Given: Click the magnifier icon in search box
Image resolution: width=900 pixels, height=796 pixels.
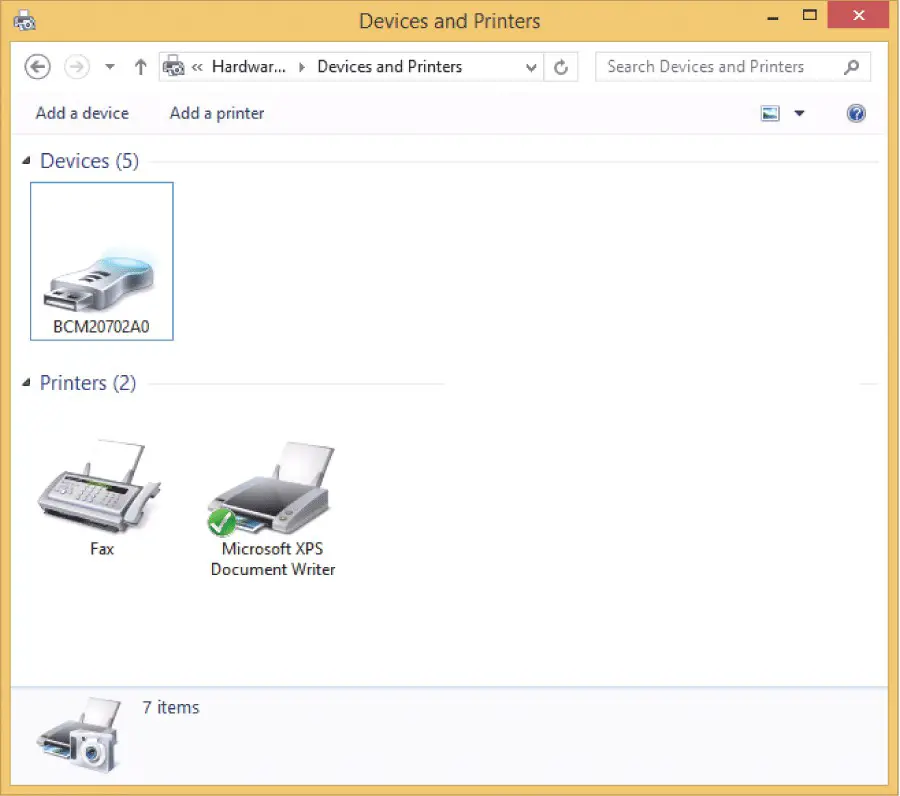Looking at the screenshot, I should tap(851, 67).
